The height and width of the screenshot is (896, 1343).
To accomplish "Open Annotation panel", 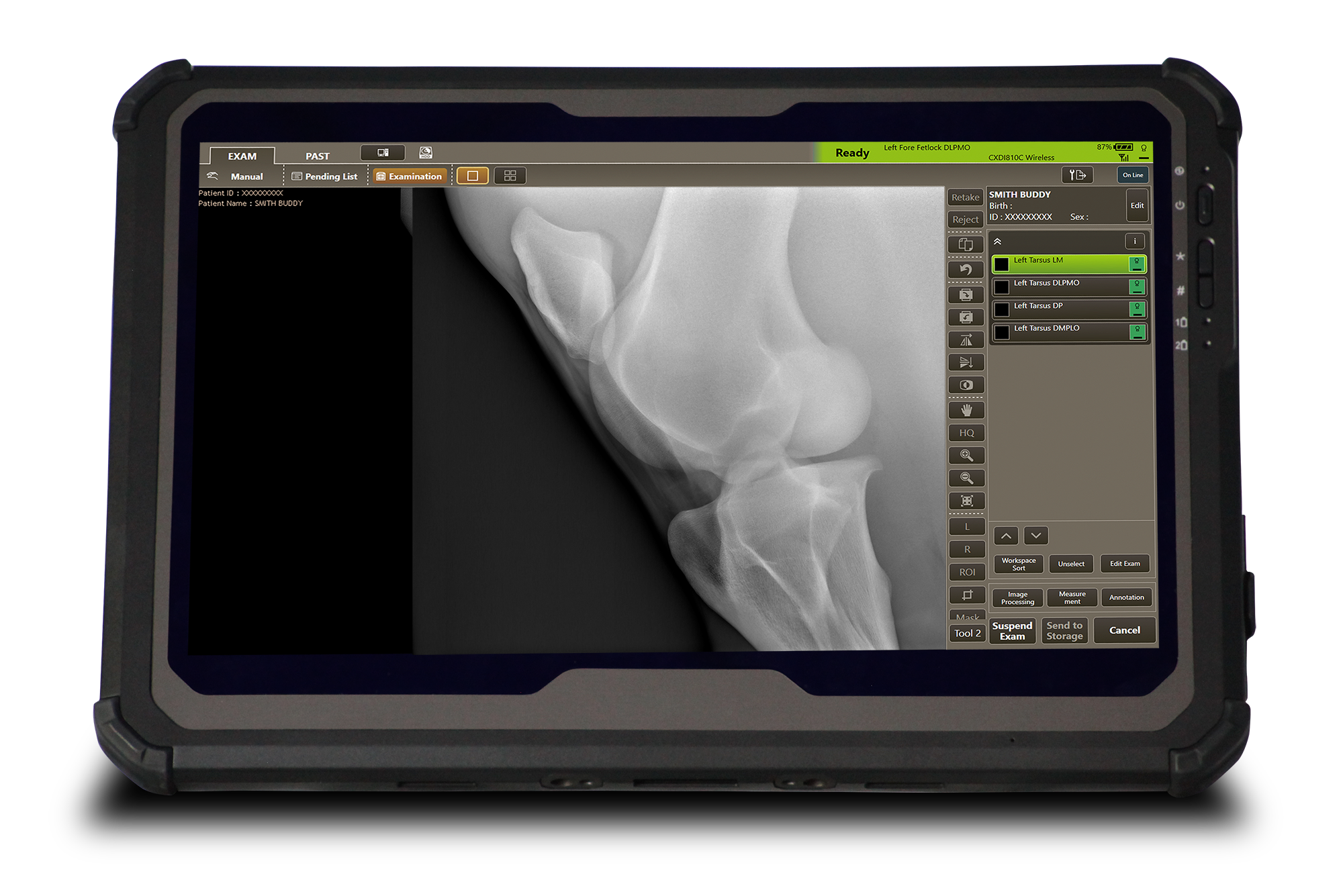I will pyautogui.click(x=1126, y=597).
